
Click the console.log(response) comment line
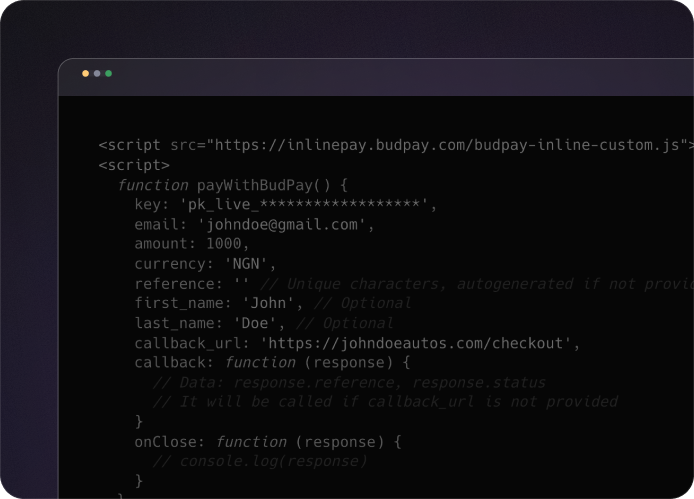pos(260,461)
